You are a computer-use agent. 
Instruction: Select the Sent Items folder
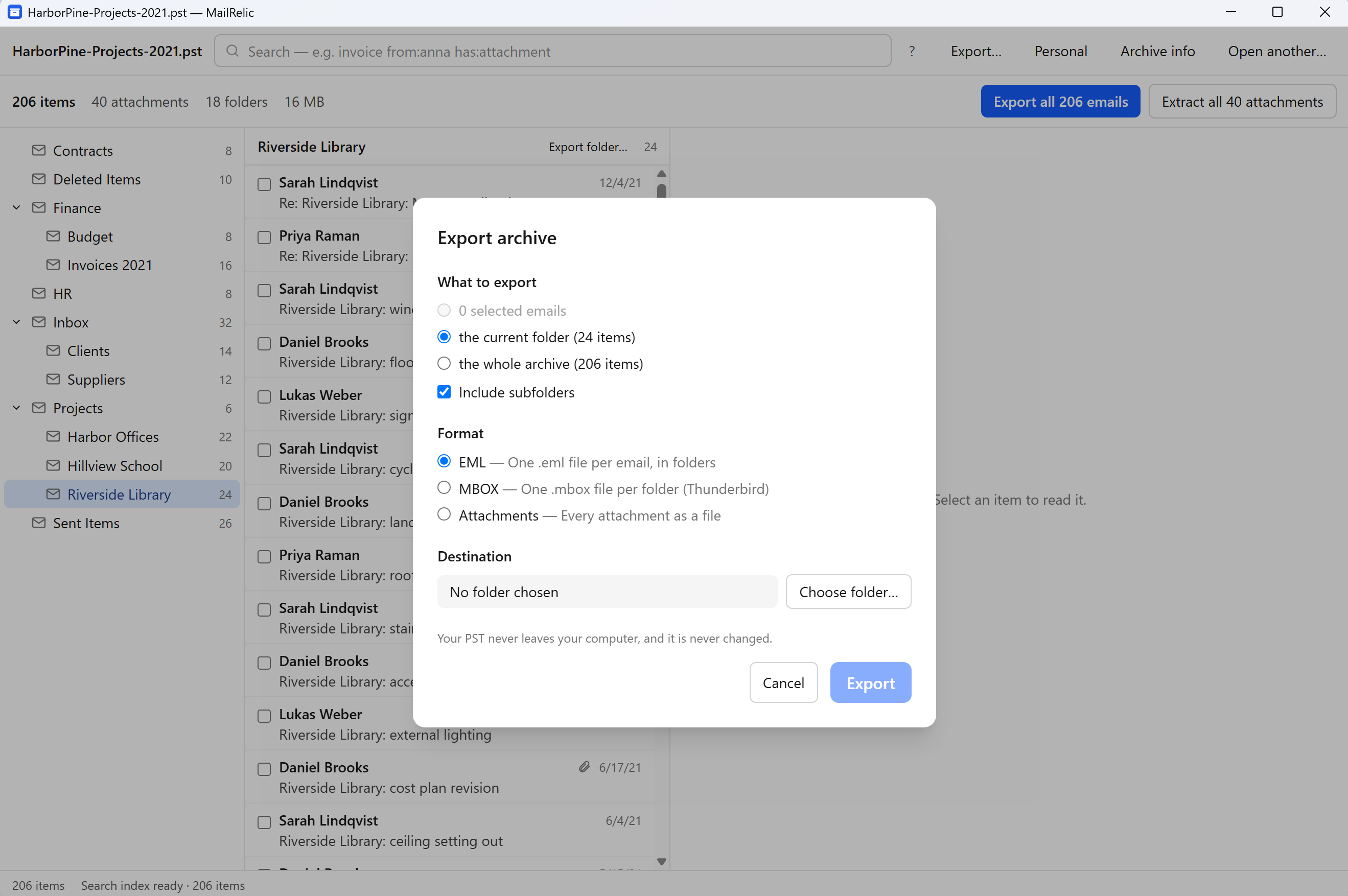(122, 523)
